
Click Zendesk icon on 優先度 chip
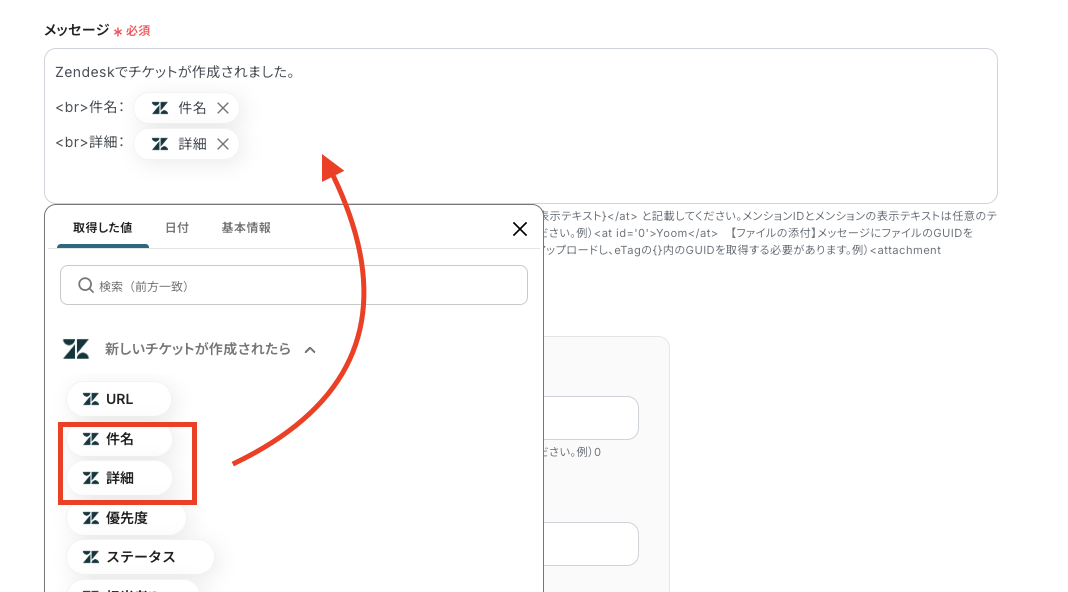tap(91, 518)
